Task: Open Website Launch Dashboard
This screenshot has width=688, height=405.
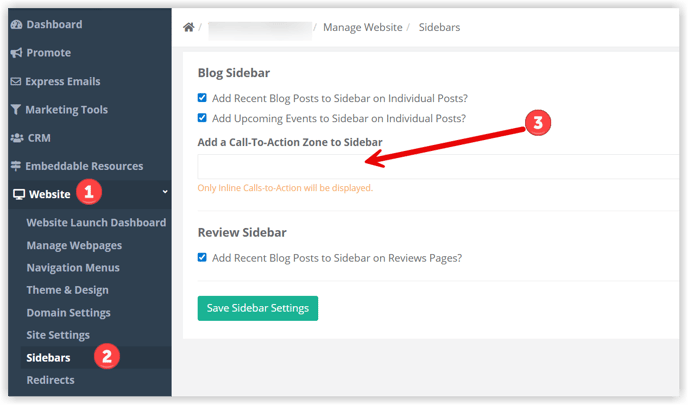Action: tap(96, 222)
